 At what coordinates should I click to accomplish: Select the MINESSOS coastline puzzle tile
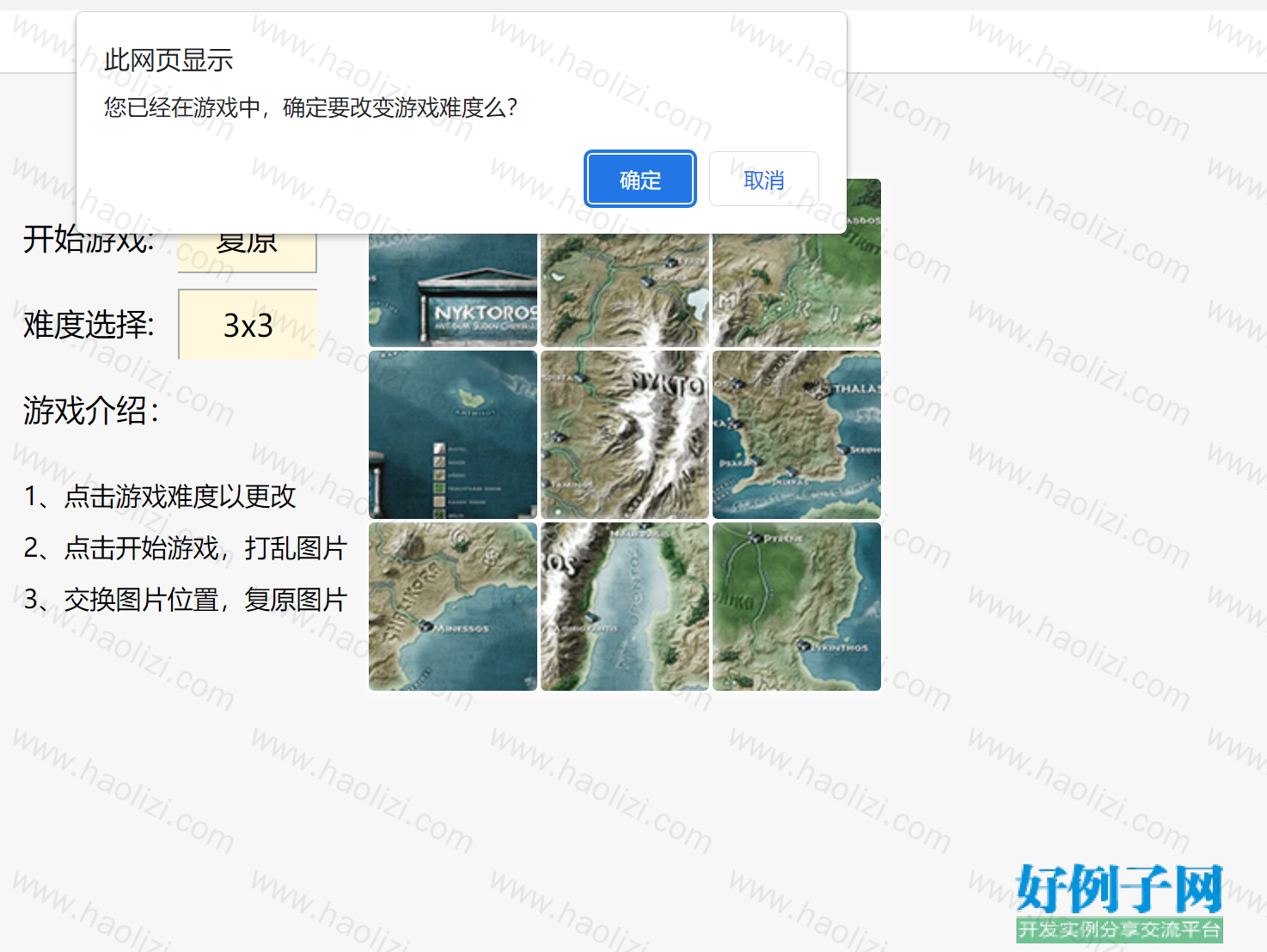point(453,607)
